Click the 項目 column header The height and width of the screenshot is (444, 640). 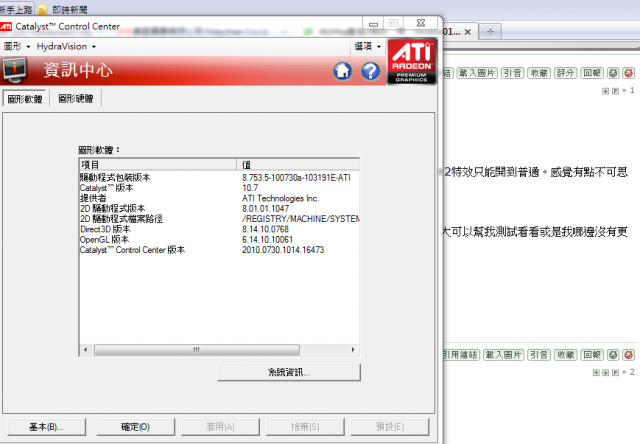coord(158,164)
